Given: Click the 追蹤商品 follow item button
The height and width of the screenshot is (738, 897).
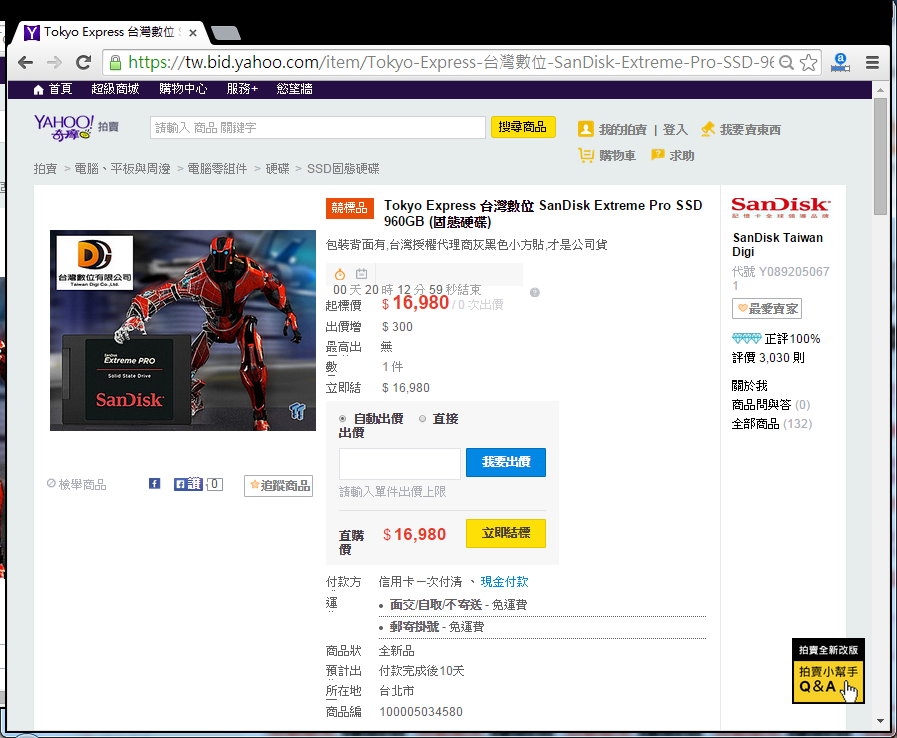Looking at the screenshot, I should (x=279, y=486).
